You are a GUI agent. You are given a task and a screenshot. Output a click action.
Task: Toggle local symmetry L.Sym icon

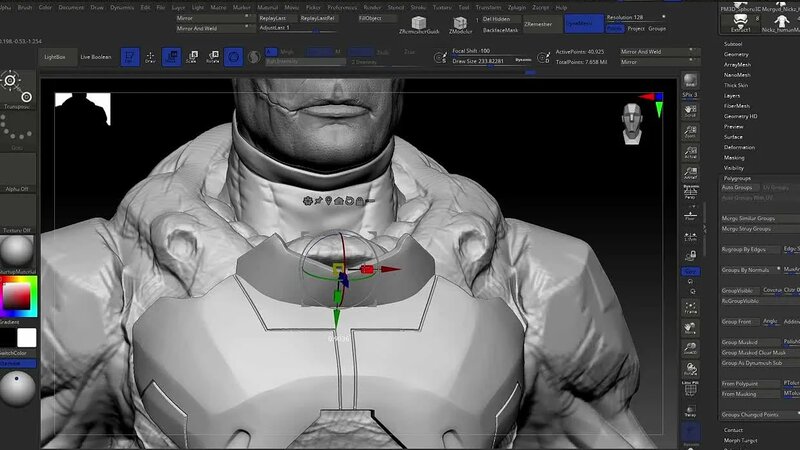point(690,236)
